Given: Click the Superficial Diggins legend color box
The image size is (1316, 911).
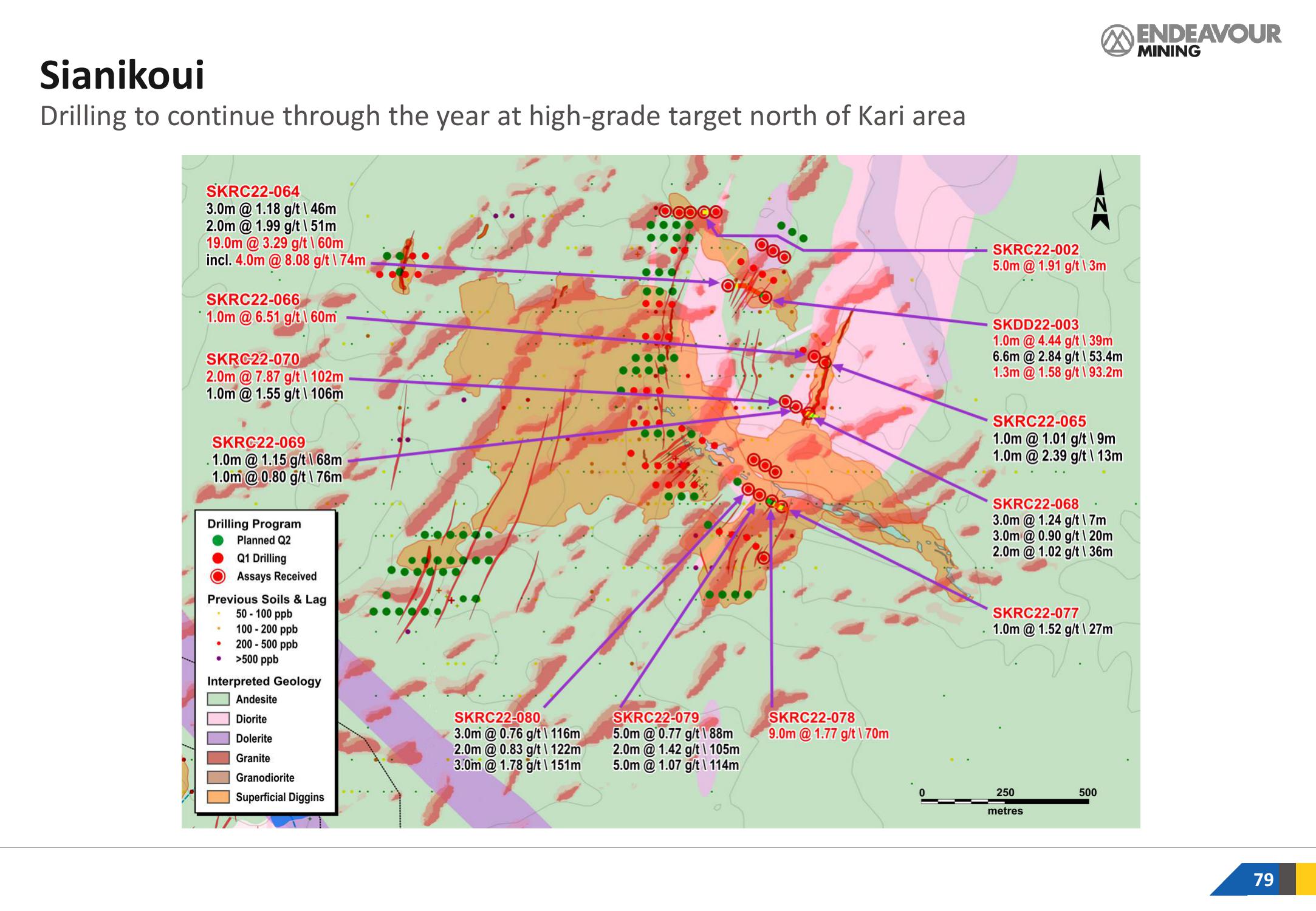Looking at the screenshot, I should [x=218, y=796].
